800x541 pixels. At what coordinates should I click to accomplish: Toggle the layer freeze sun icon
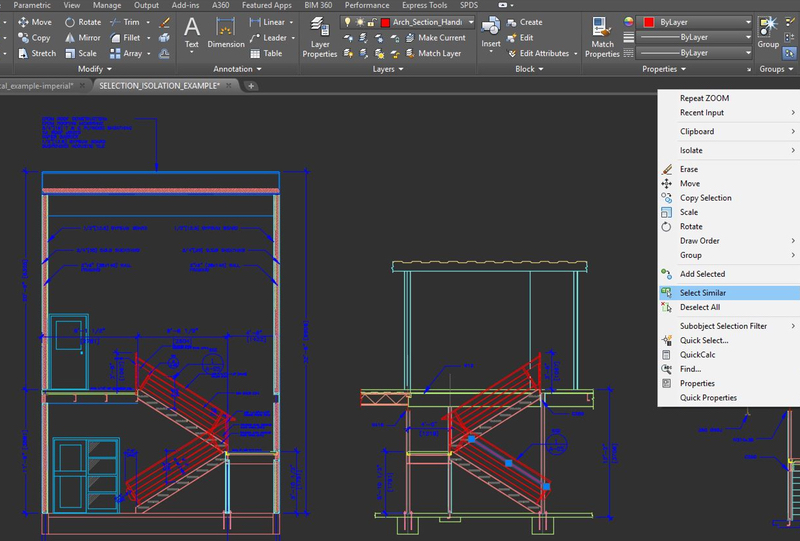tap(359, 22)
